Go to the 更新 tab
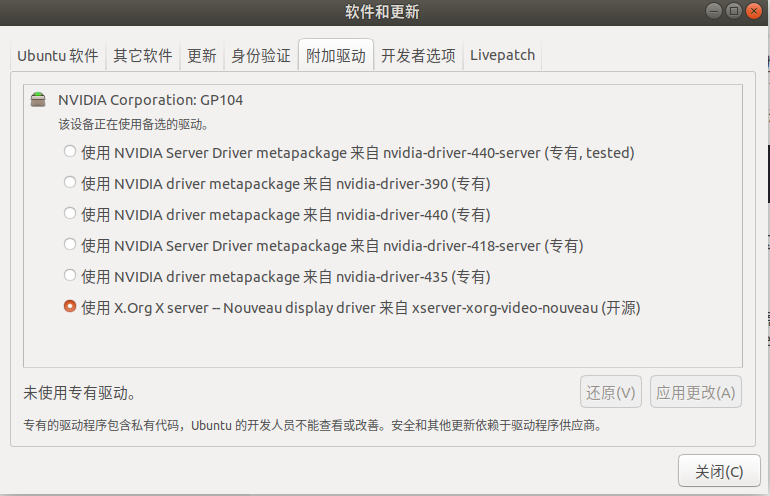 (202, 55)
